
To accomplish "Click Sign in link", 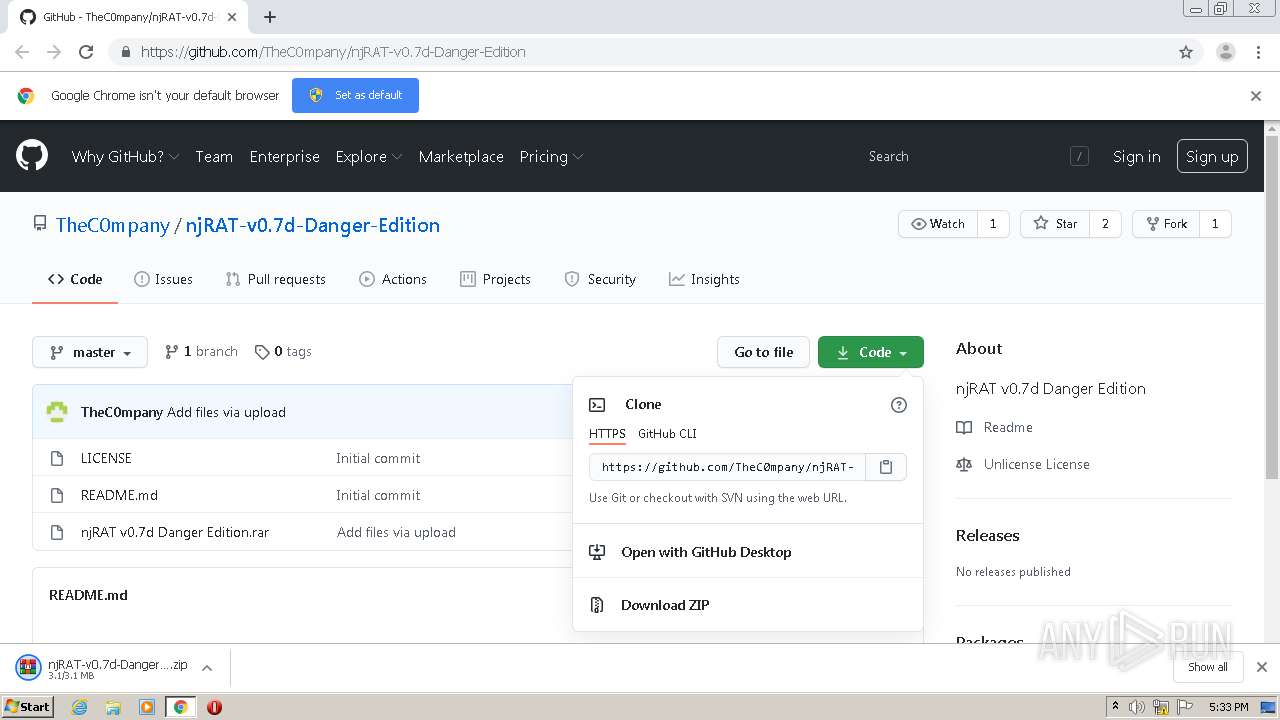I will pyautogui.click(x=1136, y=157).
